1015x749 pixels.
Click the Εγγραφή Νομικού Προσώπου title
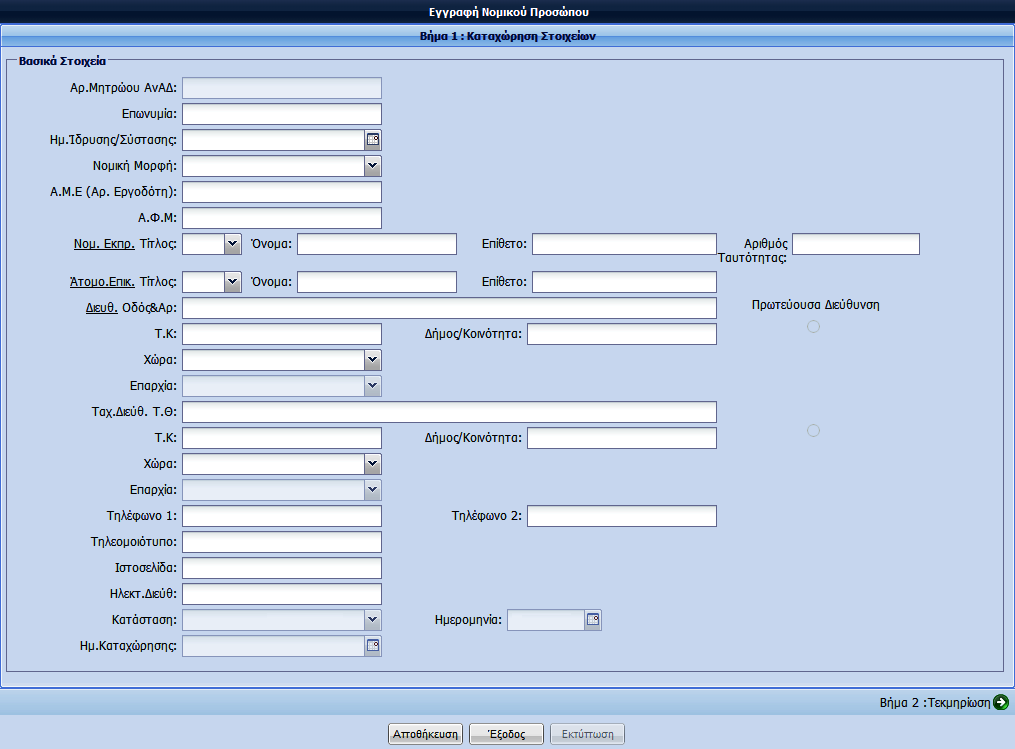[509, 12]
